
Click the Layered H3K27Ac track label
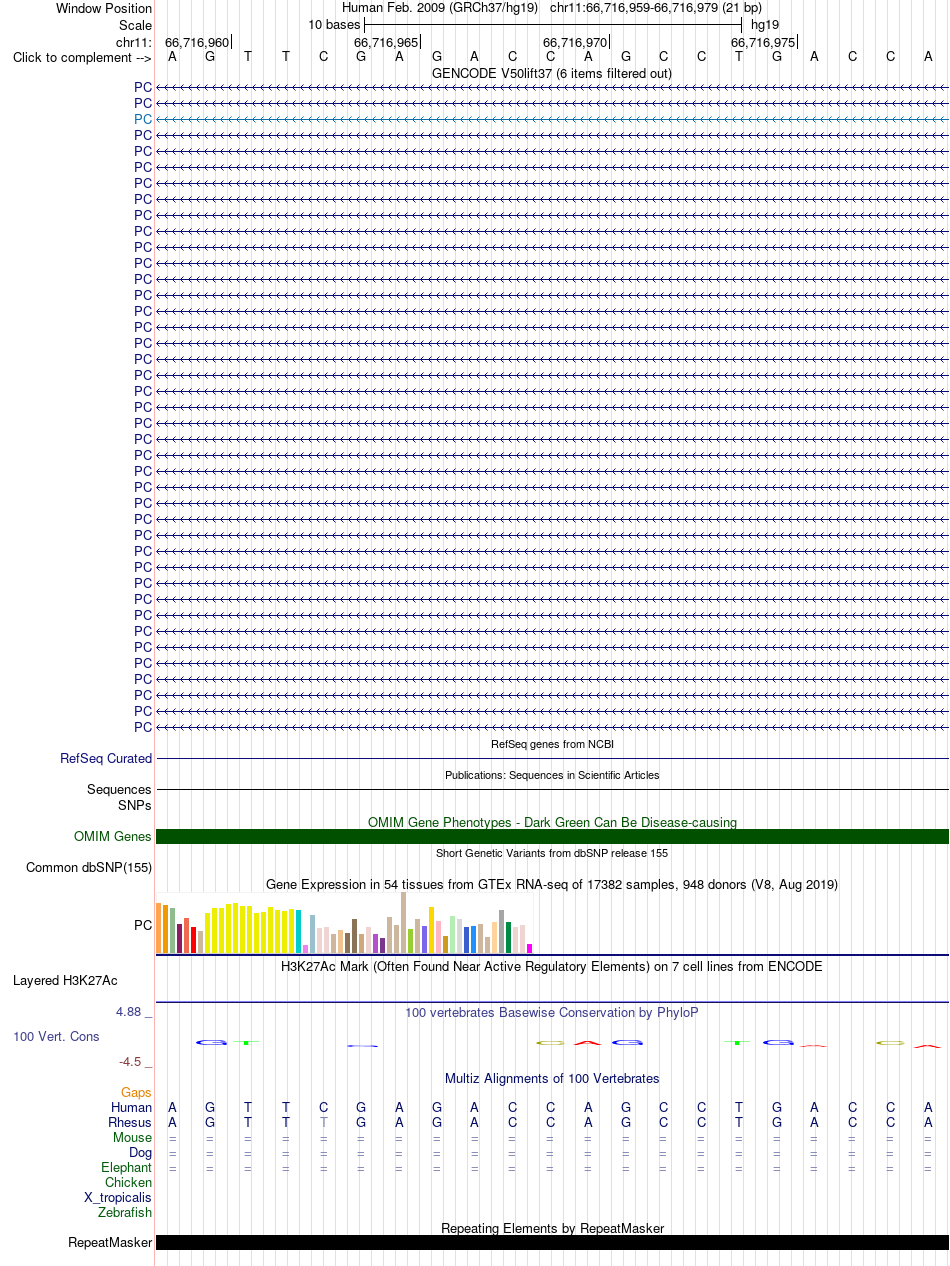65,981
